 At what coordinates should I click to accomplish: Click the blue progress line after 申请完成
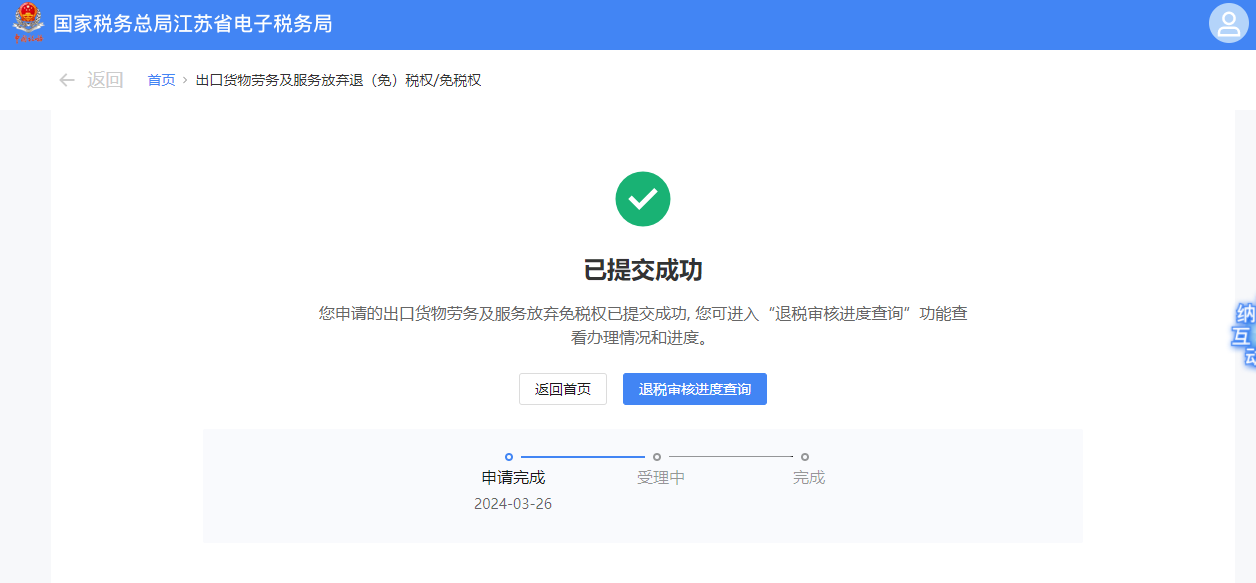click(x=583, y=457)
